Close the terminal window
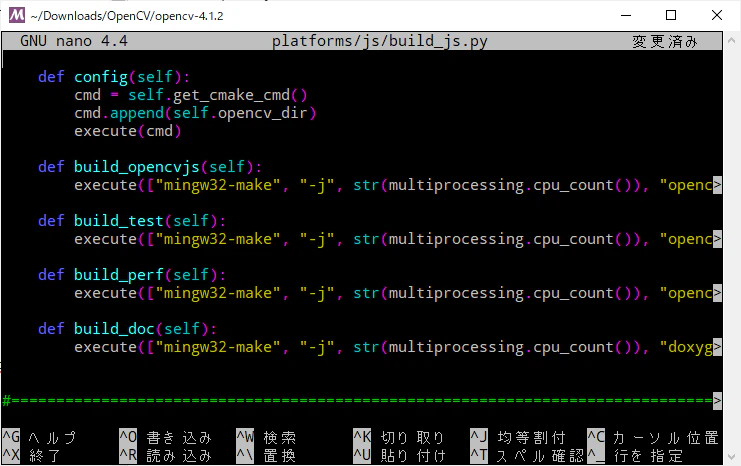741x466 pixels. tap(716, 15)
